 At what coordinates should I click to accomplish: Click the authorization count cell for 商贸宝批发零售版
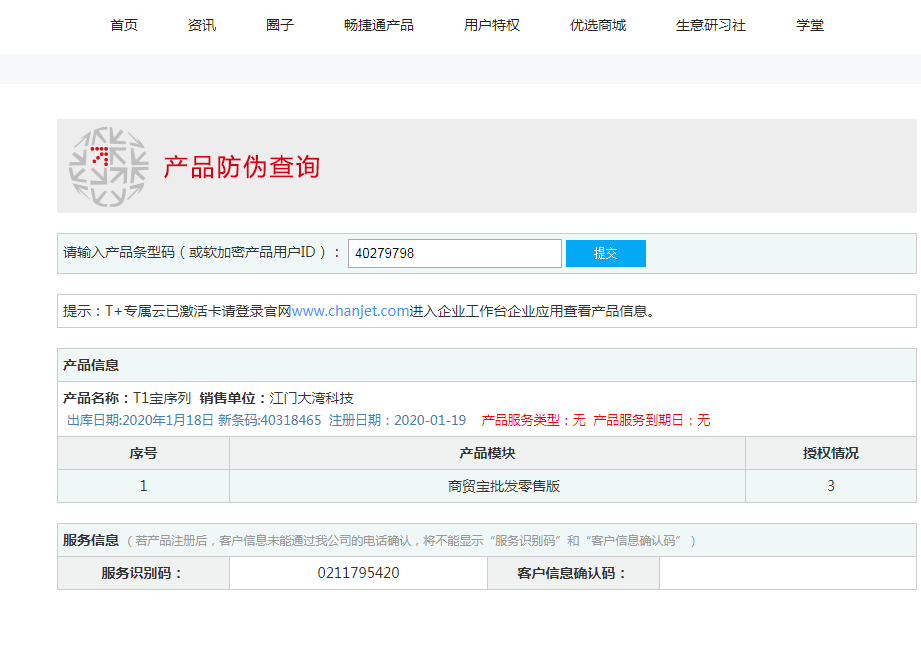[x=831, y=486]
